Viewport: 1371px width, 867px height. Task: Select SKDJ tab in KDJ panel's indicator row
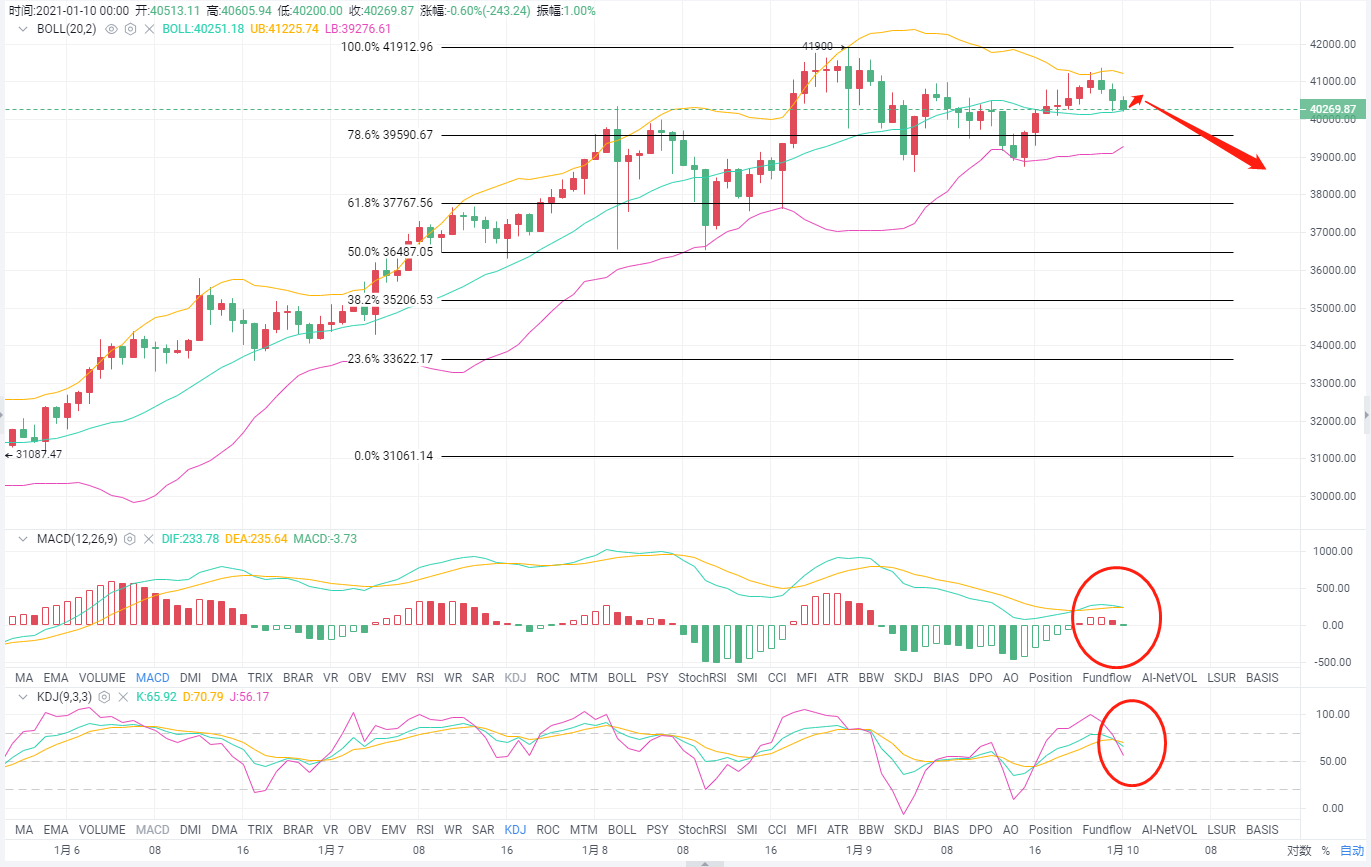pos(909,830)
